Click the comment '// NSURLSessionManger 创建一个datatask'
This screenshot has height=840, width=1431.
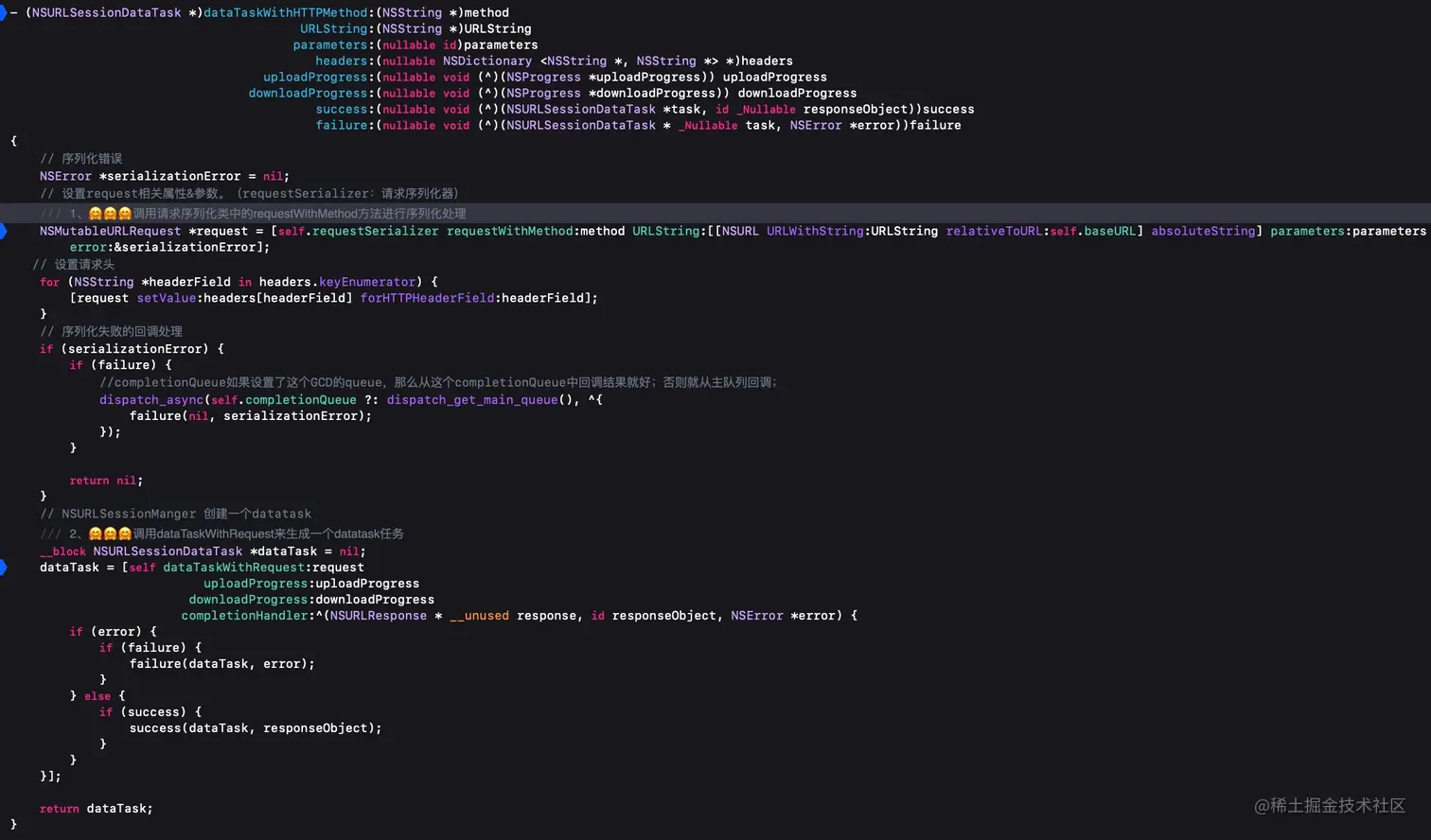point(175,514)
